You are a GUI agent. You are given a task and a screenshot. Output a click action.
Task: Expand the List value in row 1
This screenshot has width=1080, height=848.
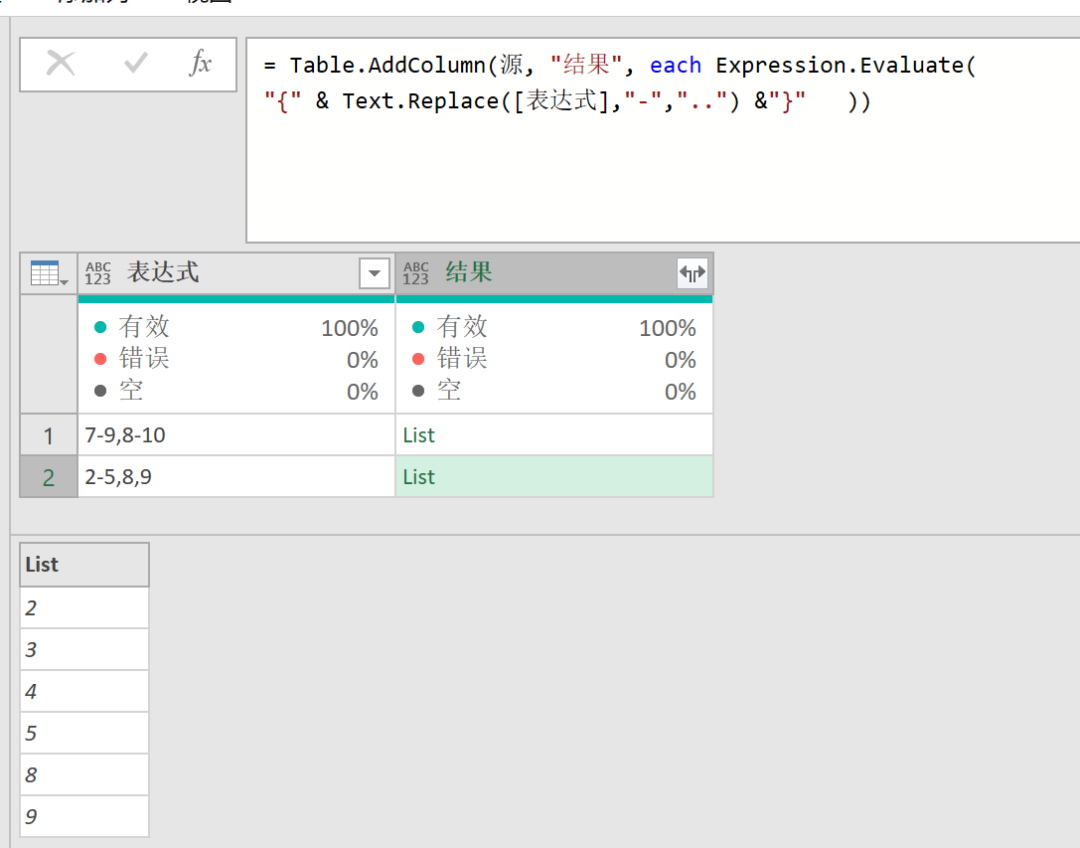pyautogui.click(x=418, y=435)
